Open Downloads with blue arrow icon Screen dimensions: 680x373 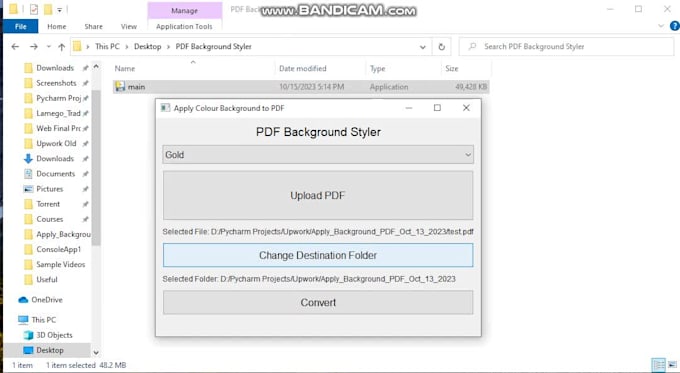[55, 159]
